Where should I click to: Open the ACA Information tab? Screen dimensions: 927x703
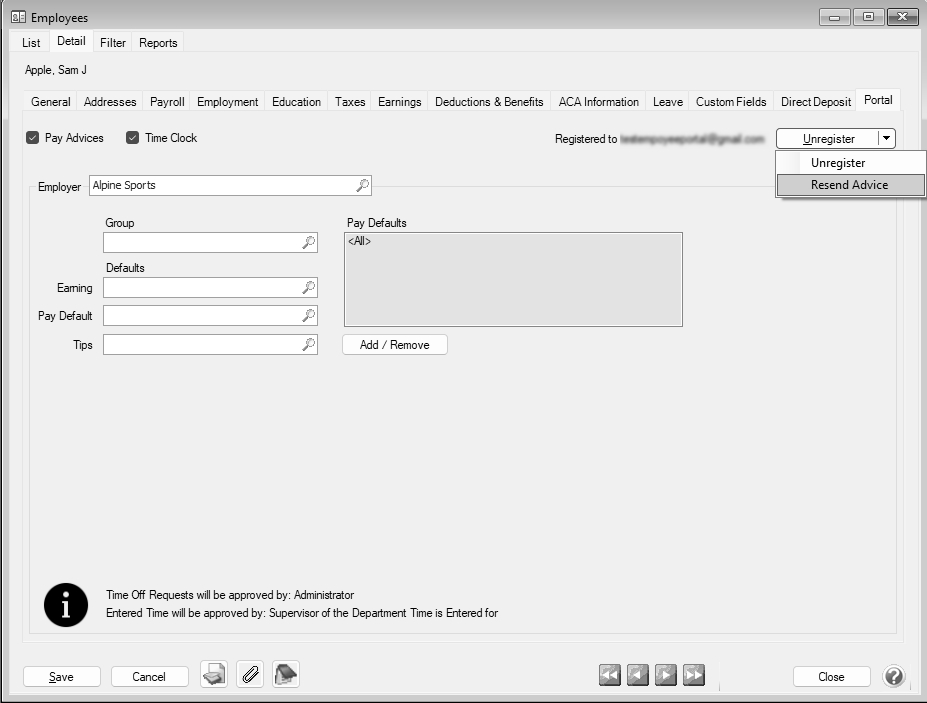point(598,102)
